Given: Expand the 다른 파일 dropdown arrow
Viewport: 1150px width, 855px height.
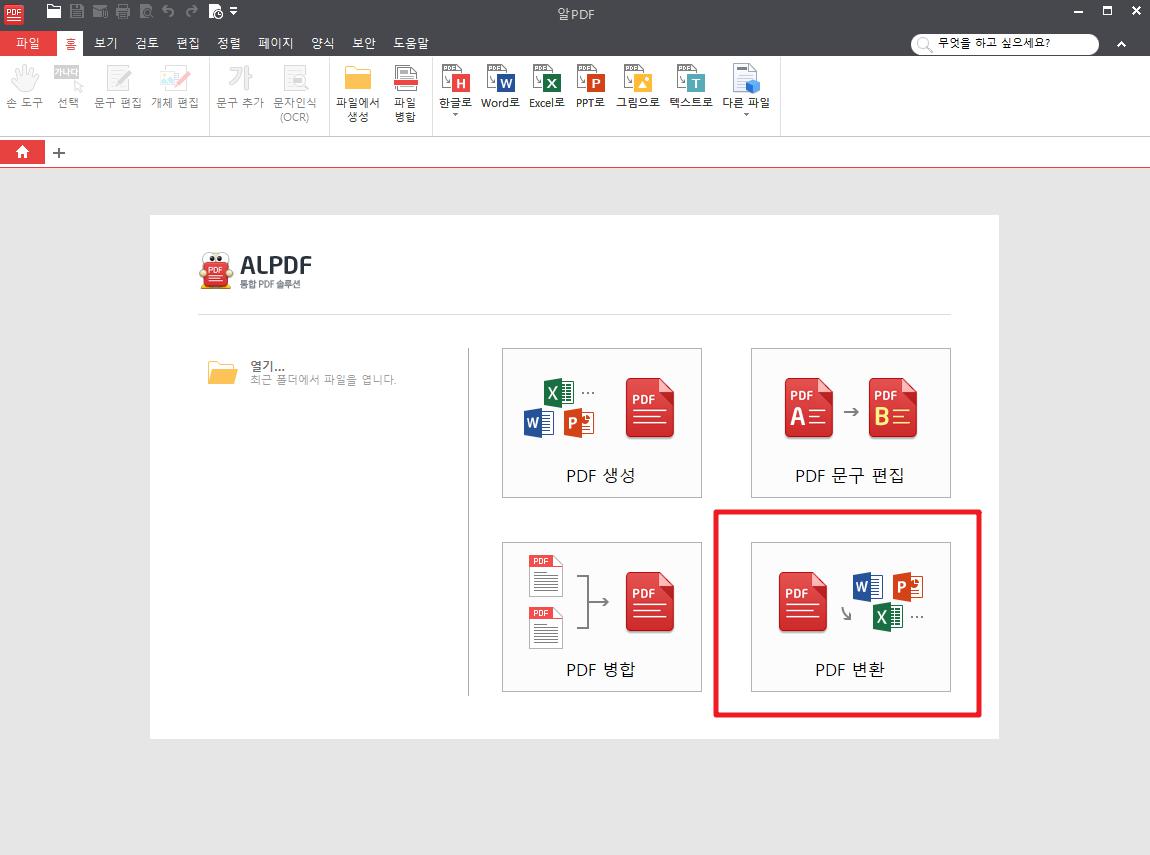Looking at the screenshot, I should pyautogui.click(x=746, y=114).
